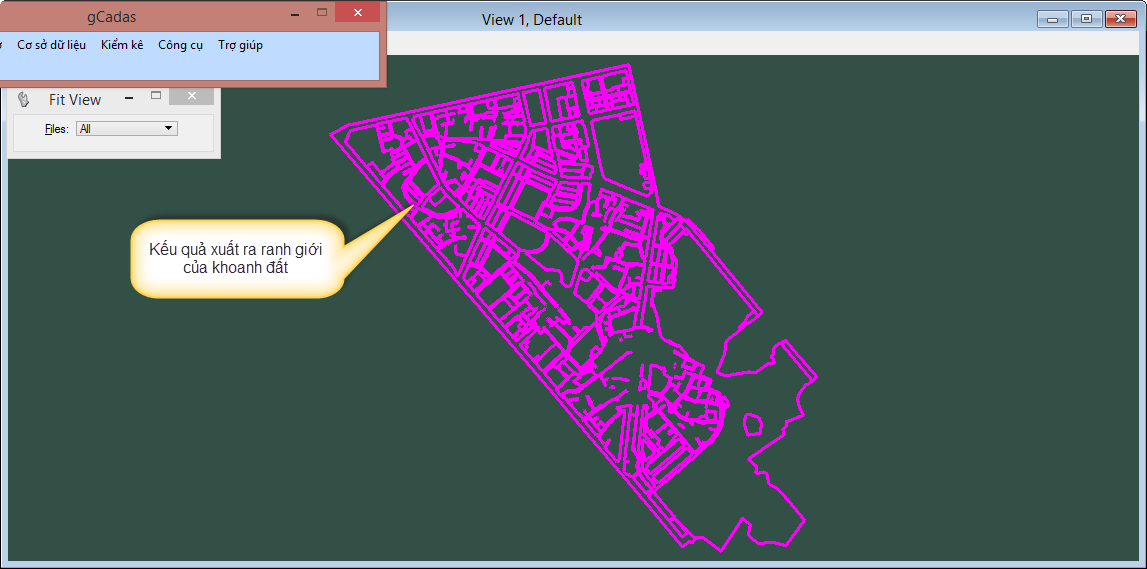The image size is (1147, 569).
Task: Close the Fit View dialog
Action: point(191,96)
